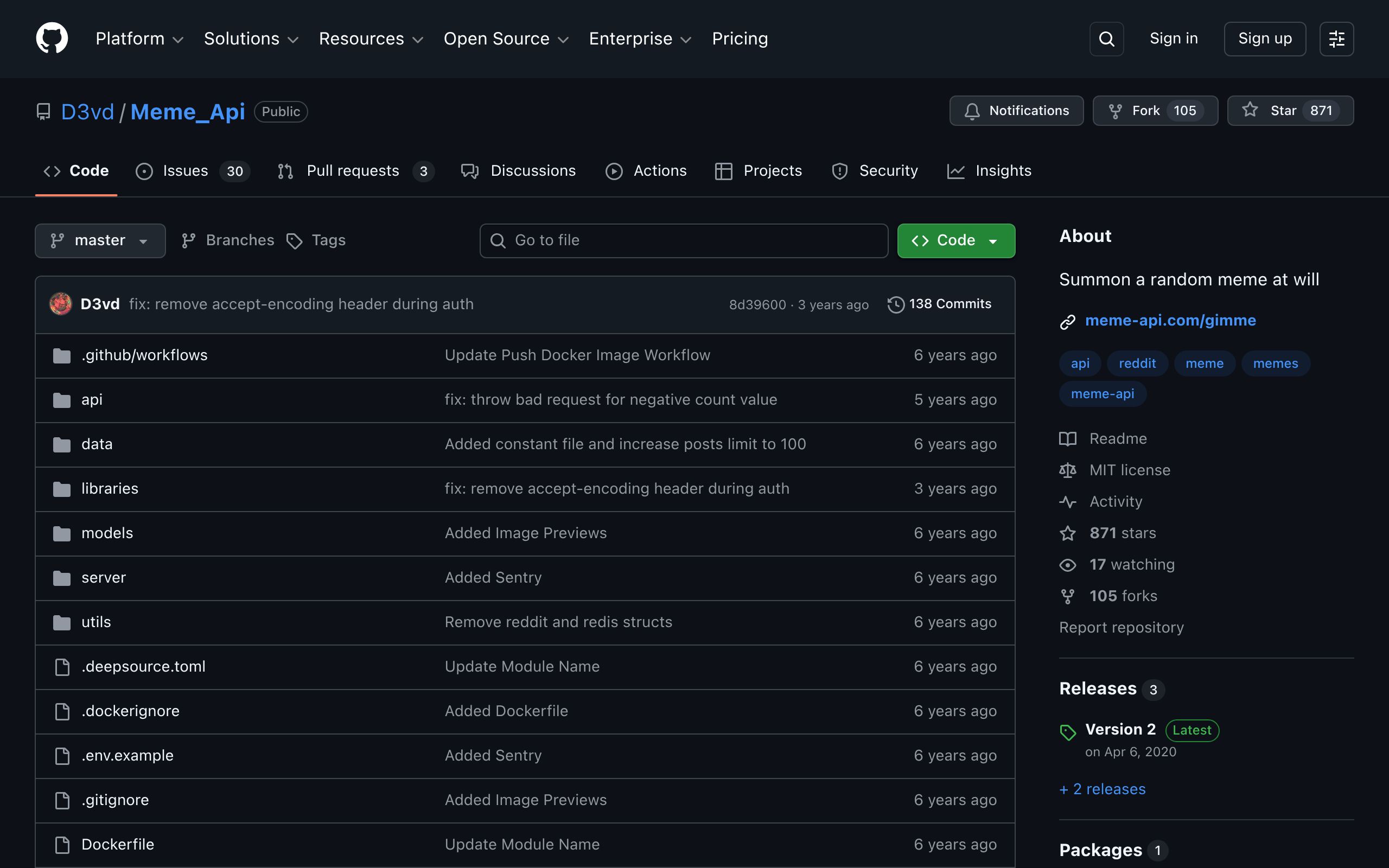Expand the Resources menu
The height and width of the screenshot is (868, 1389).
coord(371,39)
